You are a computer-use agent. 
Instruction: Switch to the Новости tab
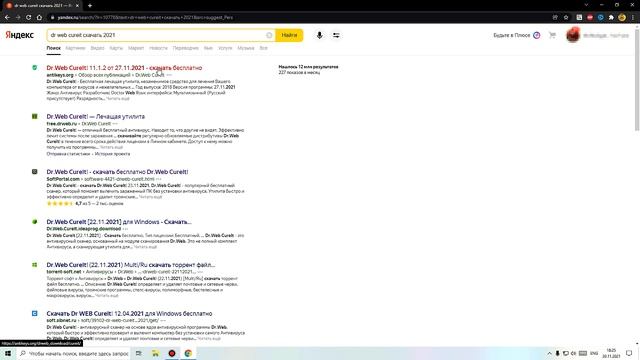(x=158, y=48)
